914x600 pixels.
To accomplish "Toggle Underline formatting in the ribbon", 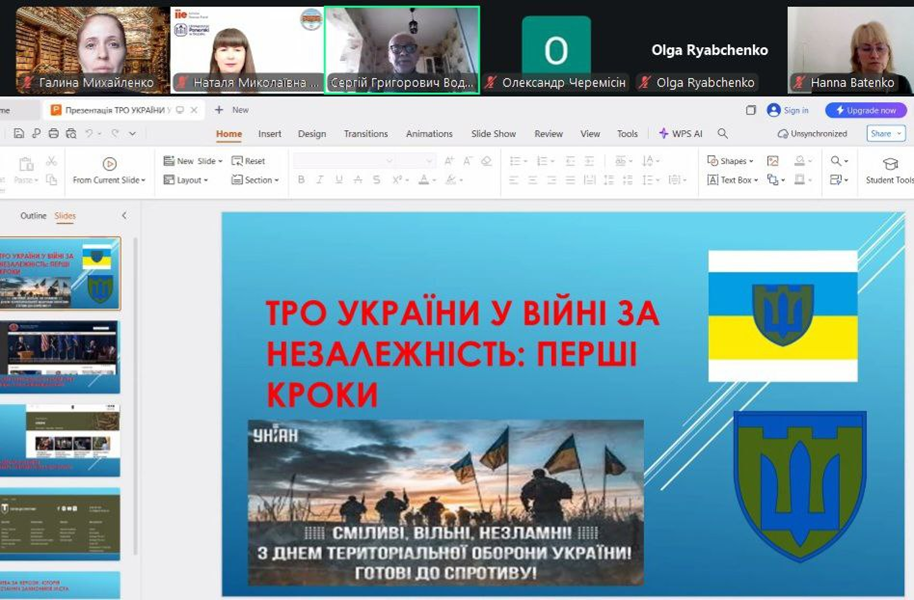I will tap(339, 180).
